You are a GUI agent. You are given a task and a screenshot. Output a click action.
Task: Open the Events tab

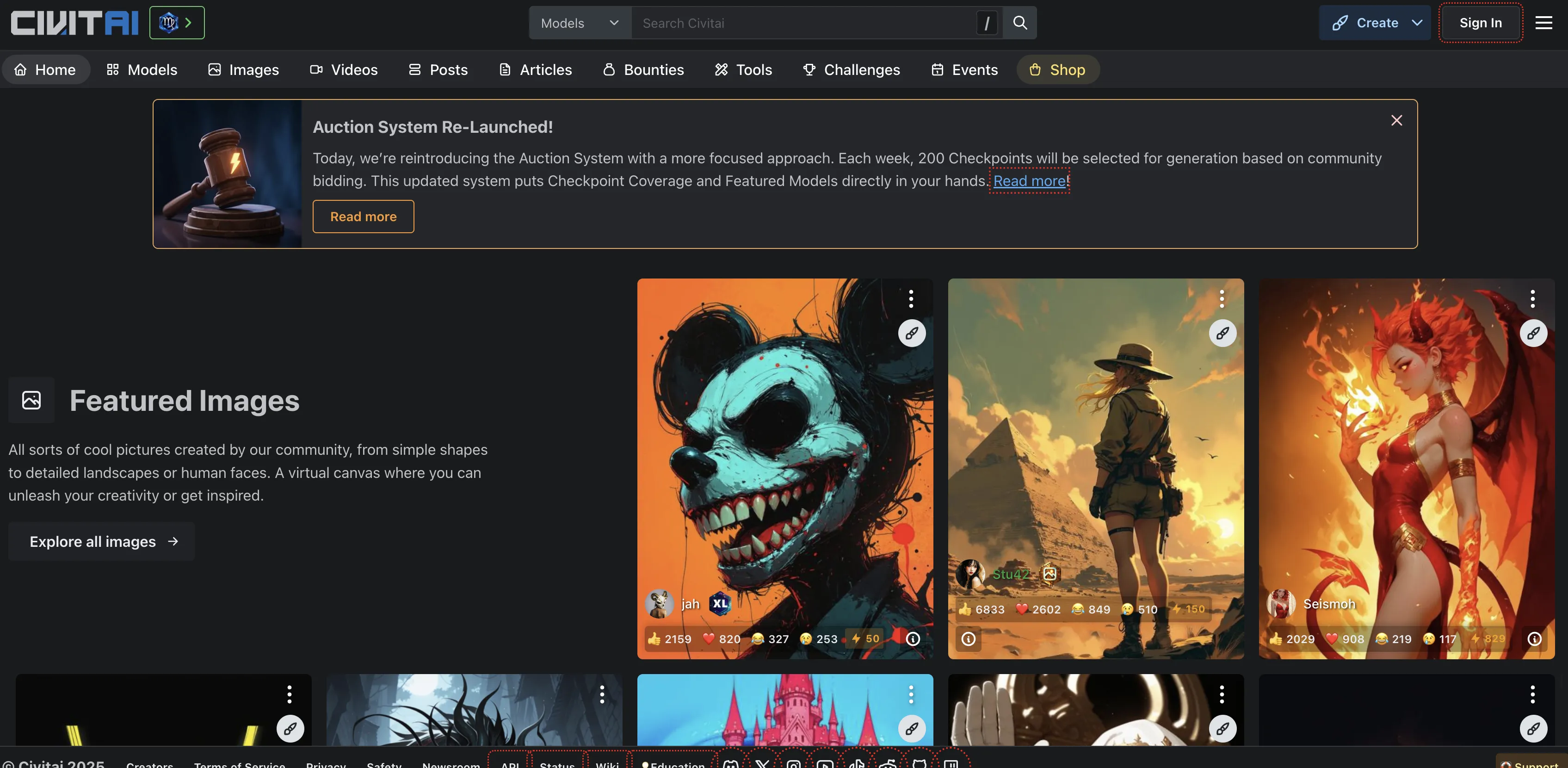965,69
